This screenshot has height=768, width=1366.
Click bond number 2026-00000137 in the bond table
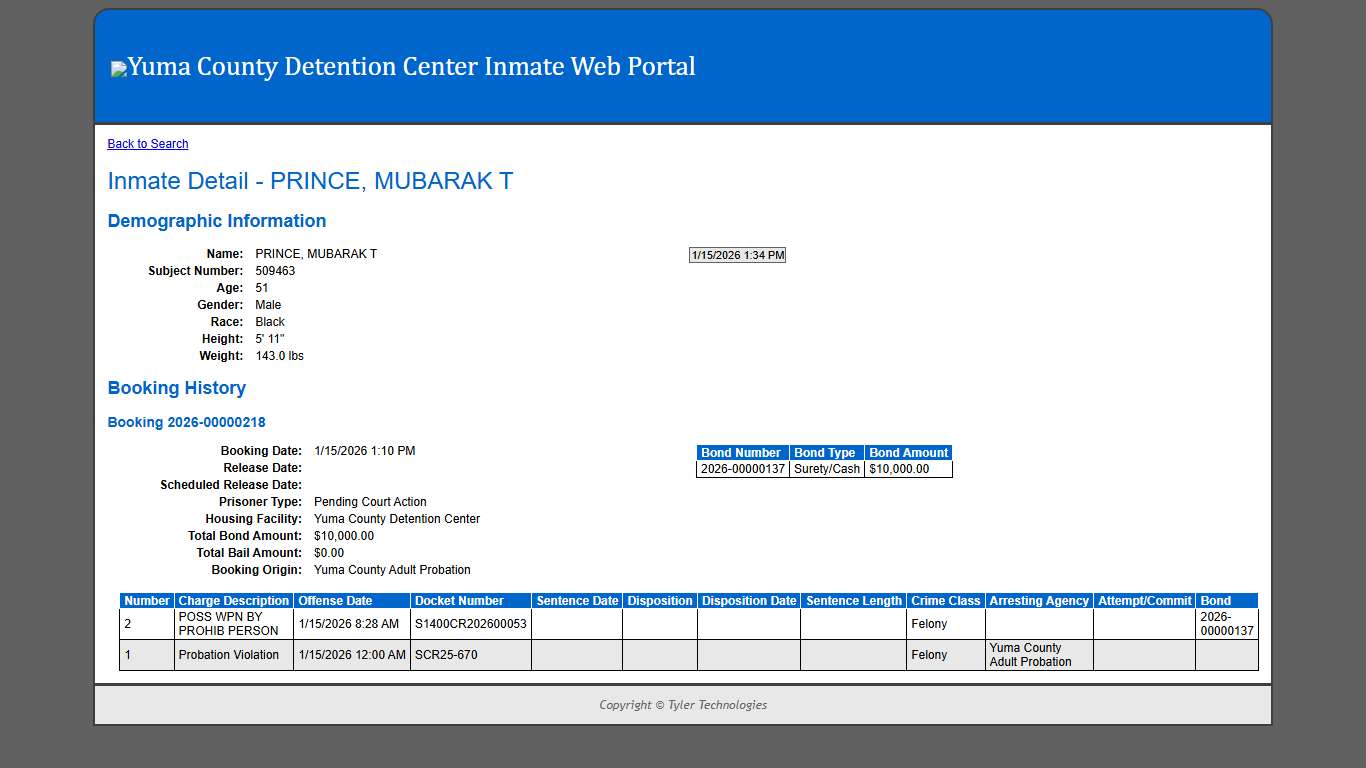click(x=741, y=468)
